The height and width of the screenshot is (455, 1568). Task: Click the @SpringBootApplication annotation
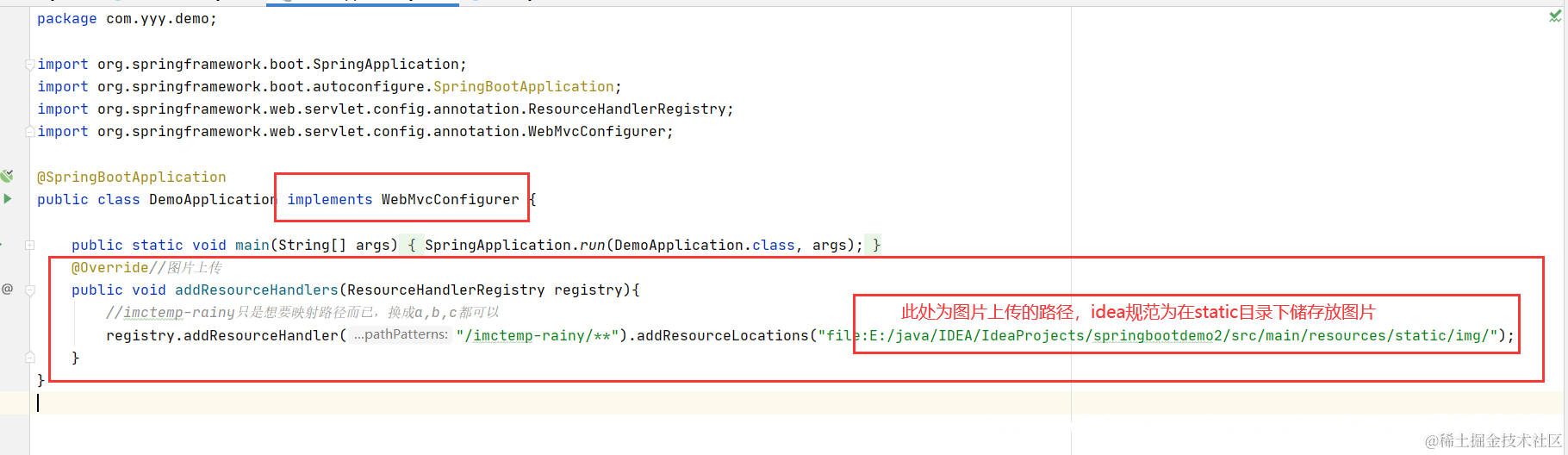tap(132, 177)
